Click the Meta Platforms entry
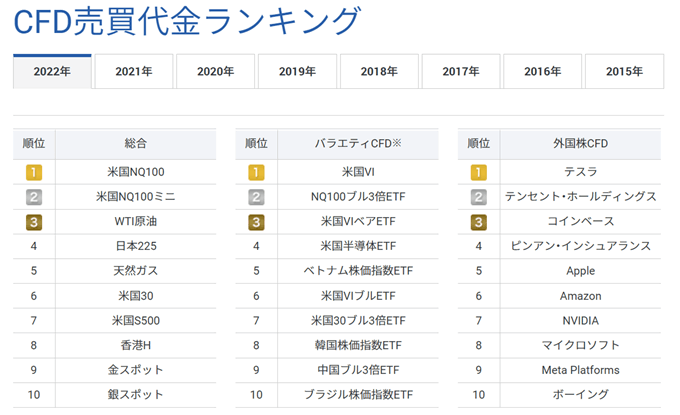The width and height of the screenshot is (680, 415). [x=581, y=370]
